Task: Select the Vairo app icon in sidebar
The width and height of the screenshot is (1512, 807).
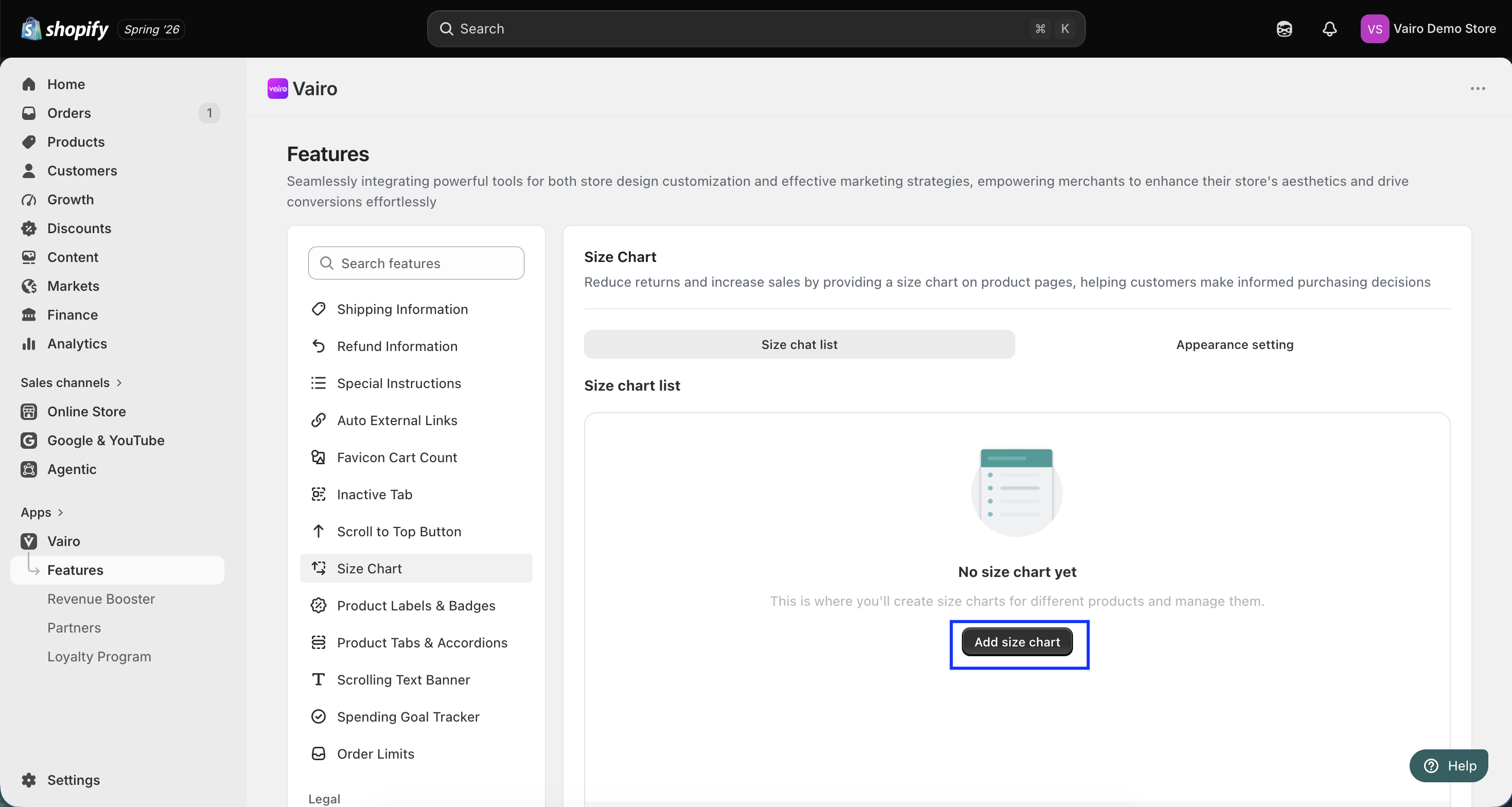Action: tap(29, 541)
